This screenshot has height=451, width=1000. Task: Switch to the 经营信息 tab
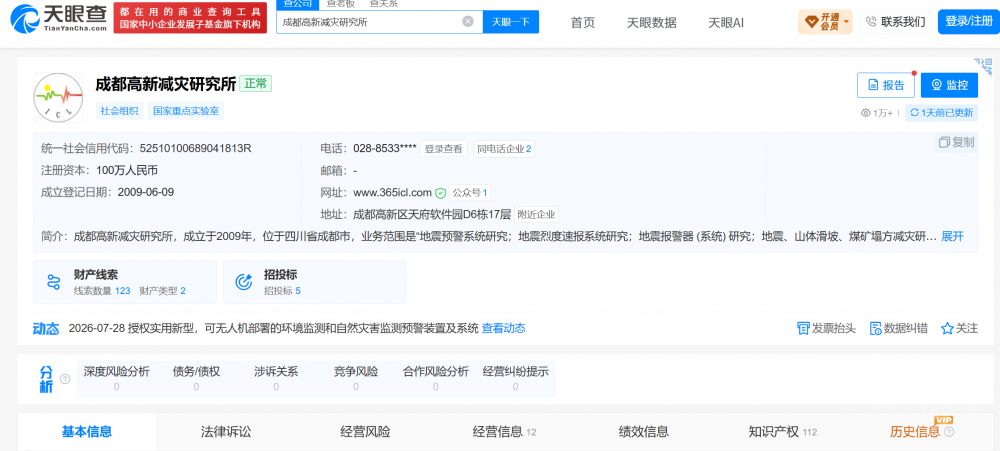pyautogui.click(x=504, y=432)
